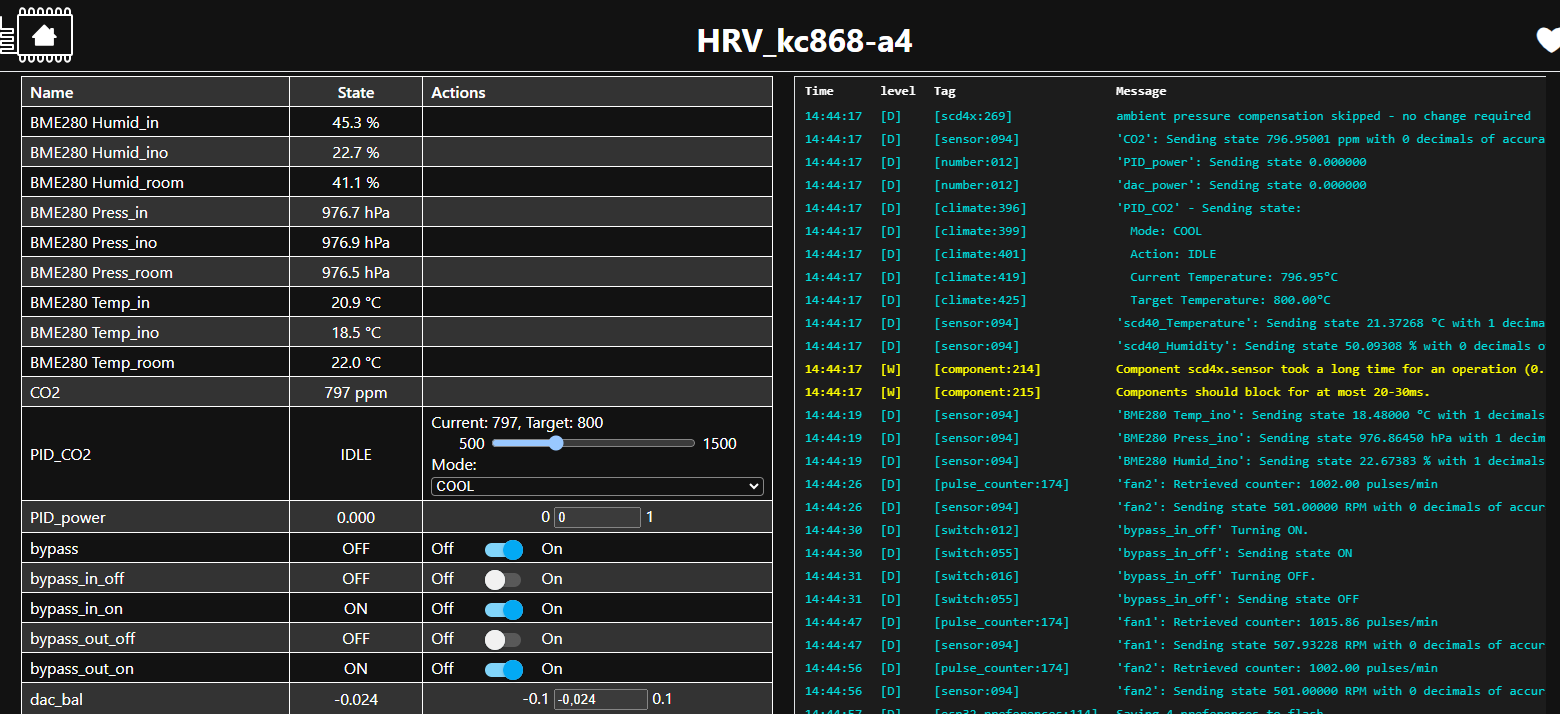
Task: Click log tag switch:016
Action: click(976, 576)
